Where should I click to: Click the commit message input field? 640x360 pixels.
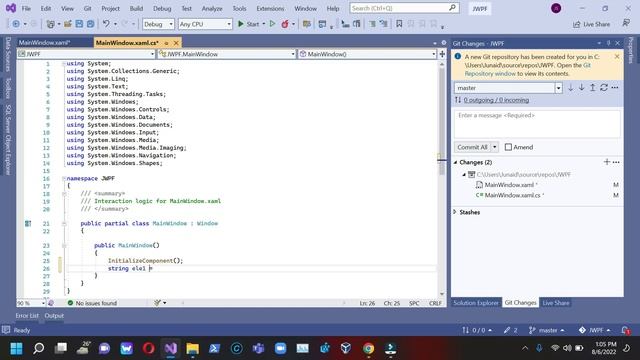(537, 124)
